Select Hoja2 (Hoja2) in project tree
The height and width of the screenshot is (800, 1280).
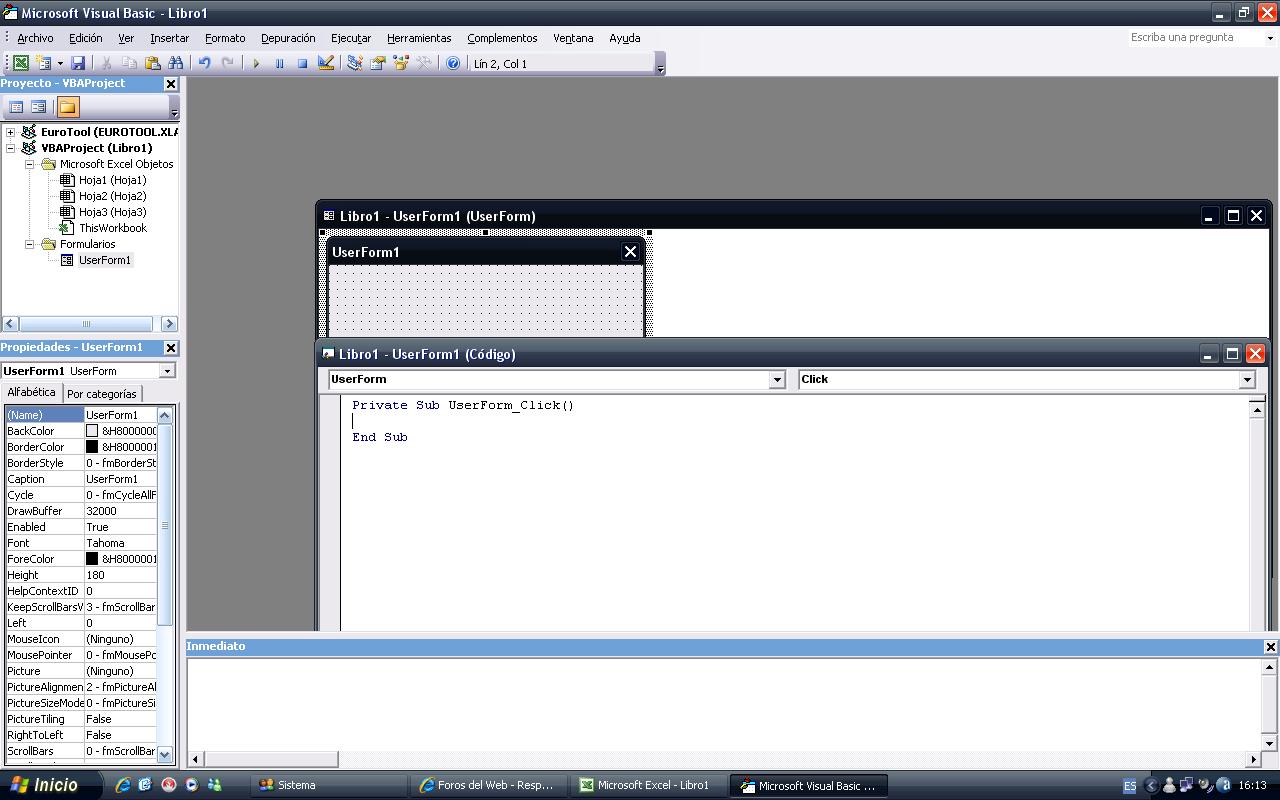[112, 196]
